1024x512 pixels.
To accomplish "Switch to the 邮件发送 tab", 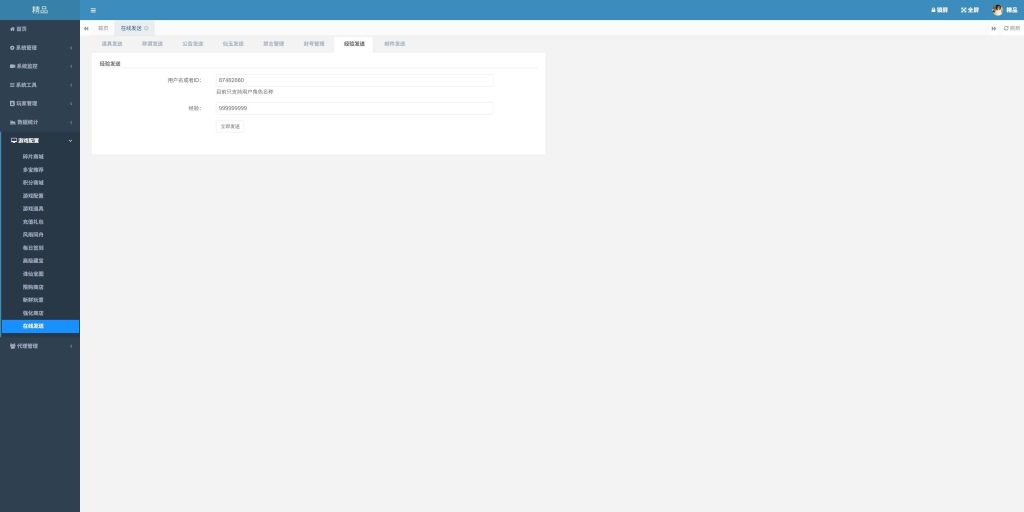I will (394, 44).
